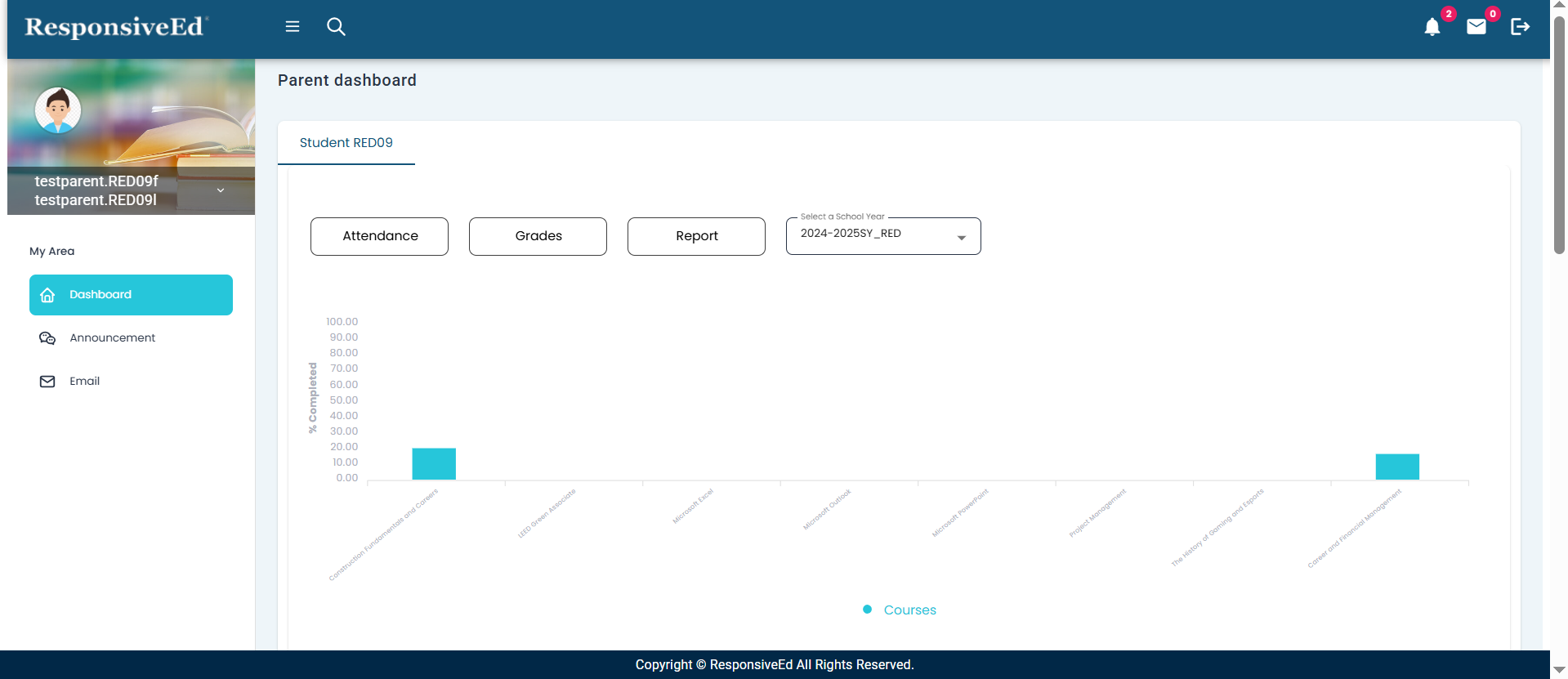This screenshot has width=1568, height=679.
Task: Click the logout icon
Action: [x=1520, y=27]
